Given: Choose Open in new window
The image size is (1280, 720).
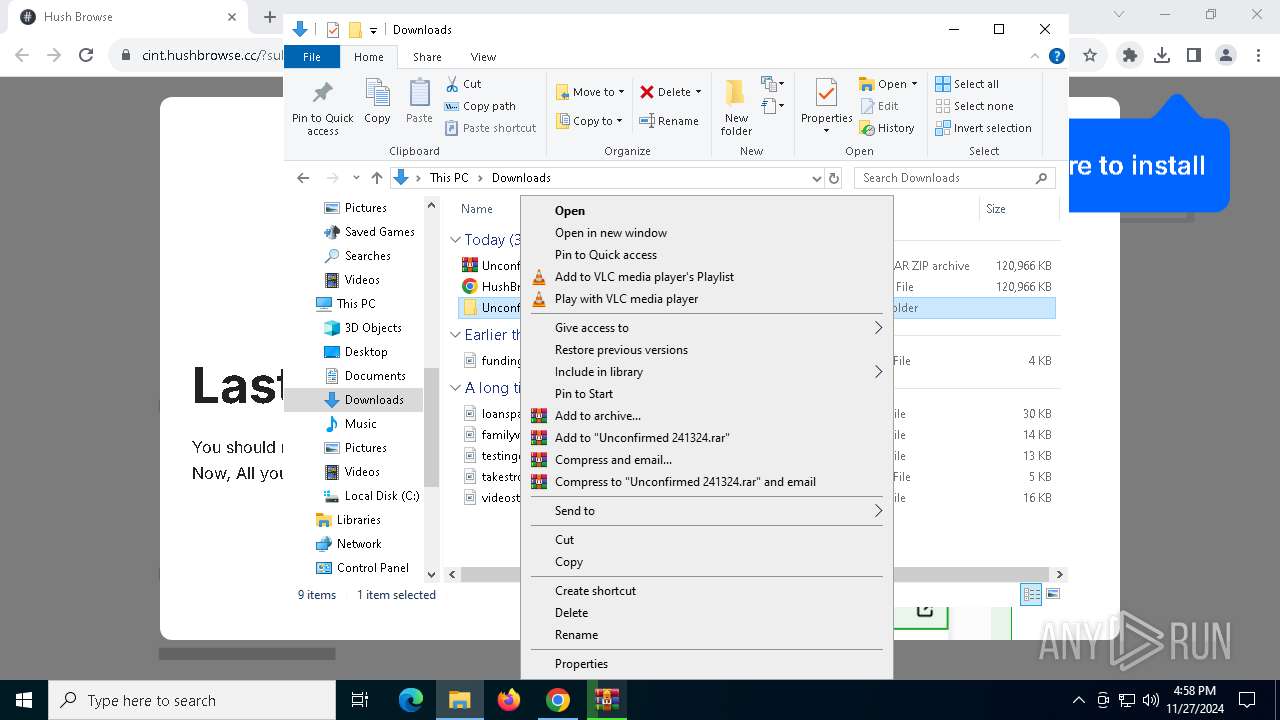Looking at the screenshot, I should pyautogui.click(x=706, y=233).
